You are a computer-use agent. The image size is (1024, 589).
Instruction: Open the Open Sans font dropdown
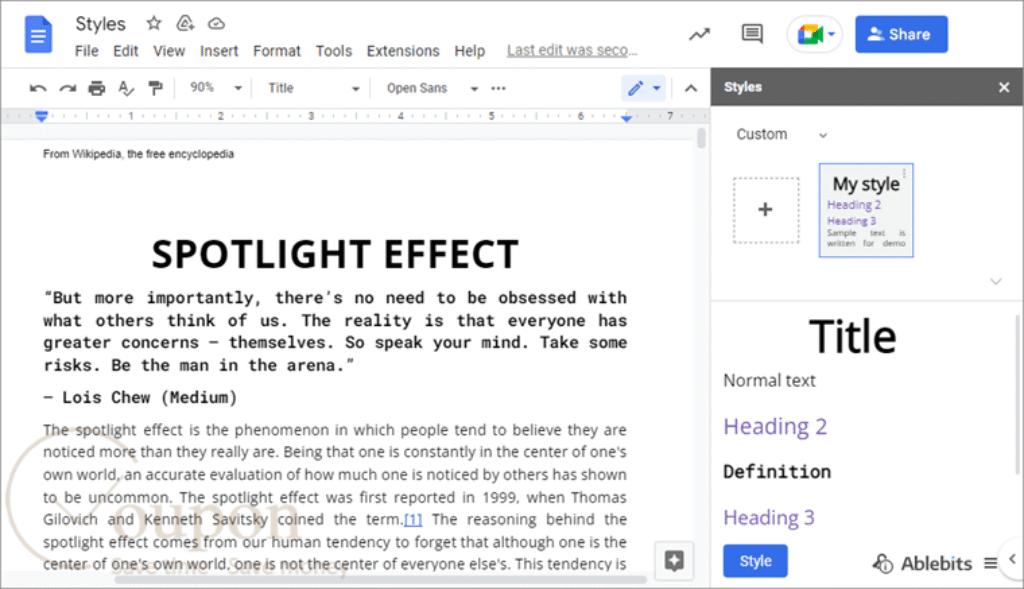click(432, 88)
